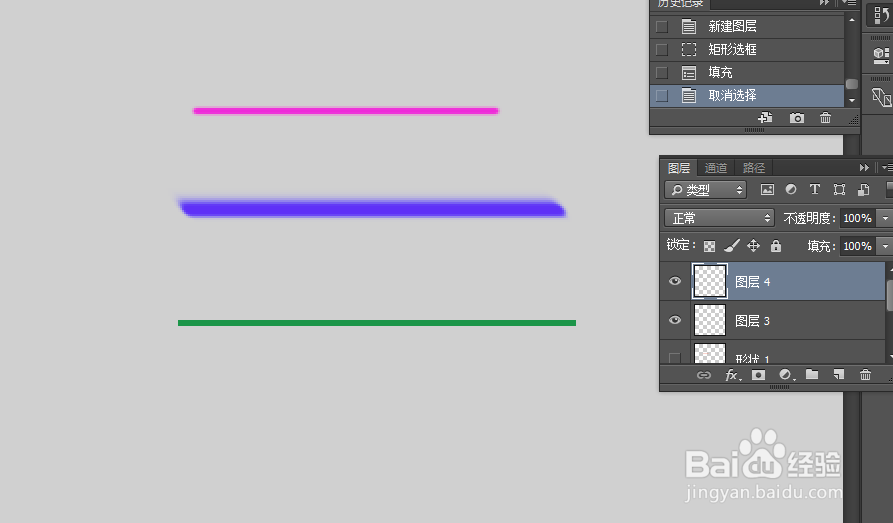Lock image pixels brush icon
The width and height of the screenshot is (893, 523).
pos(732,246)
